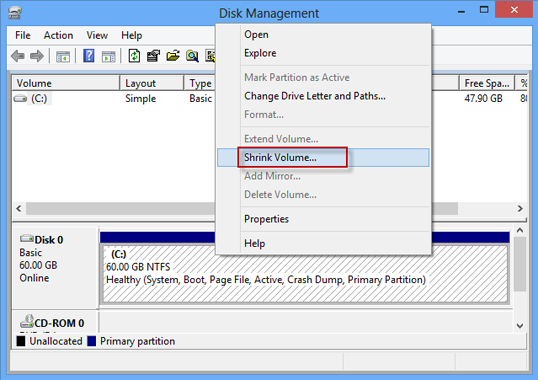Click the blue Help question mark icon
The width and height of the screenshot is (538, 380).
[x=89, y=56]
